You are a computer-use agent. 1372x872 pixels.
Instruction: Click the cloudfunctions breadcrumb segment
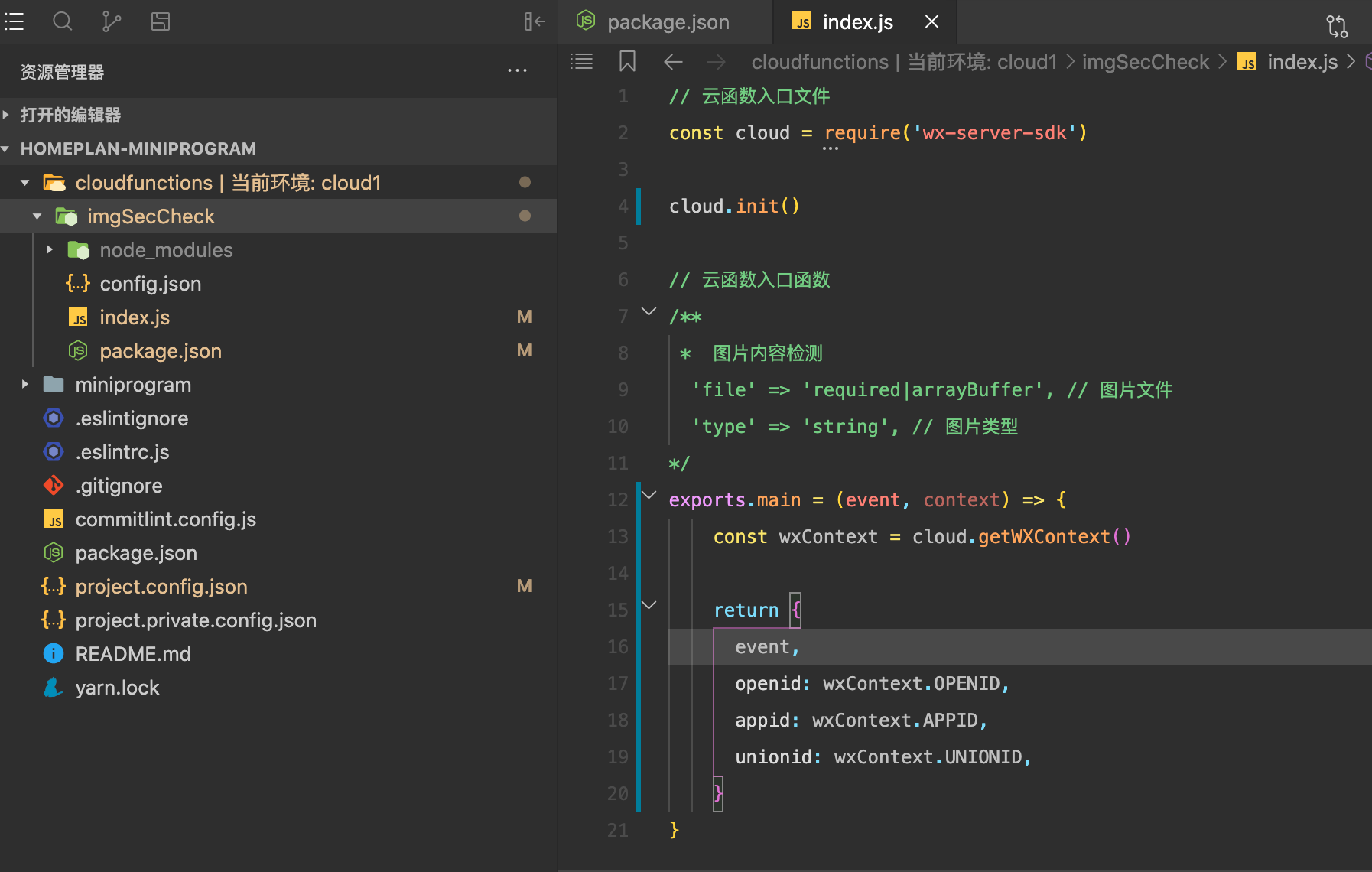click(x=905, y=62)
